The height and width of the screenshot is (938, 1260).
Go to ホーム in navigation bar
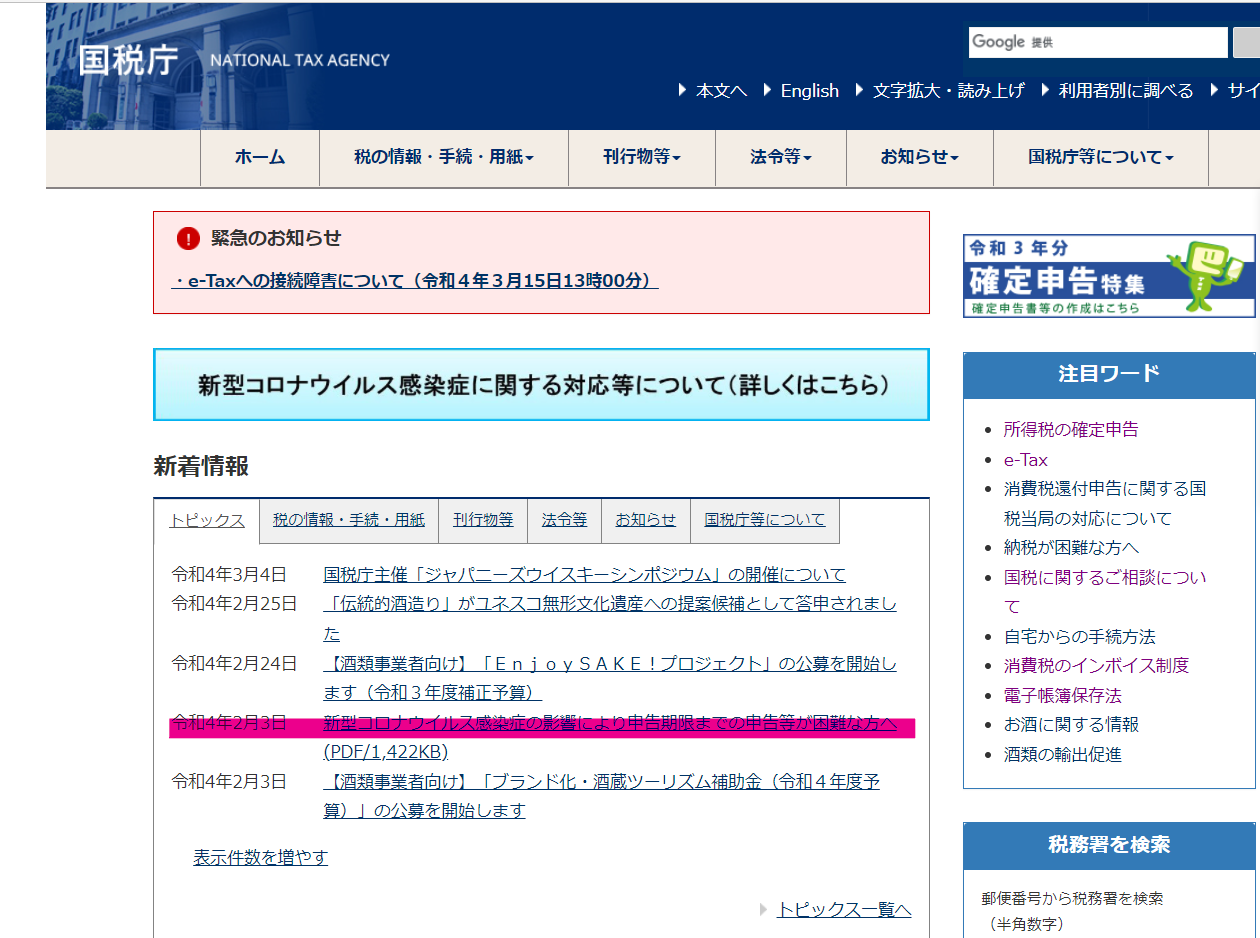(260, 158)
